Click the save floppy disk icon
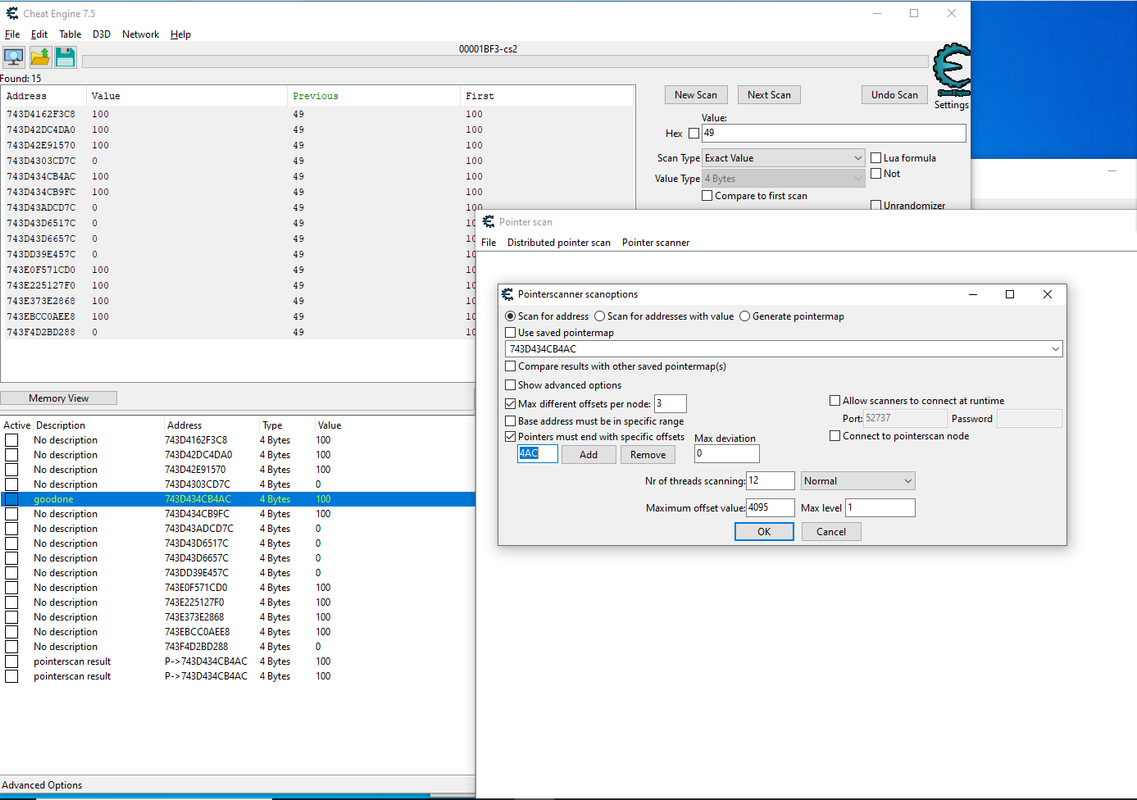1137x800 pixels. tap(65, 57)
